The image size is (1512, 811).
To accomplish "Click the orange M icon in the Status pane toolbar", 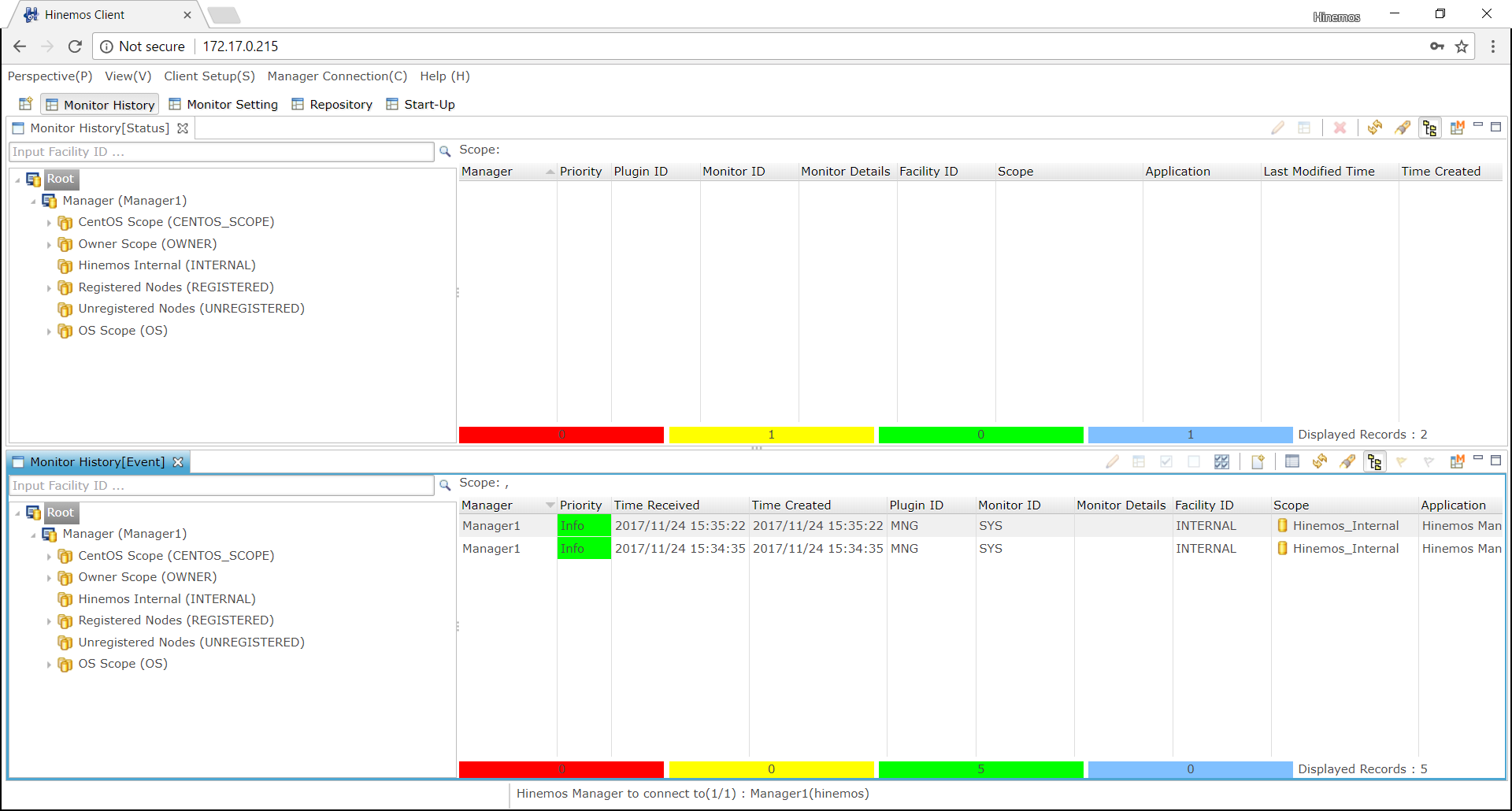I will (x=1458, y=128).
